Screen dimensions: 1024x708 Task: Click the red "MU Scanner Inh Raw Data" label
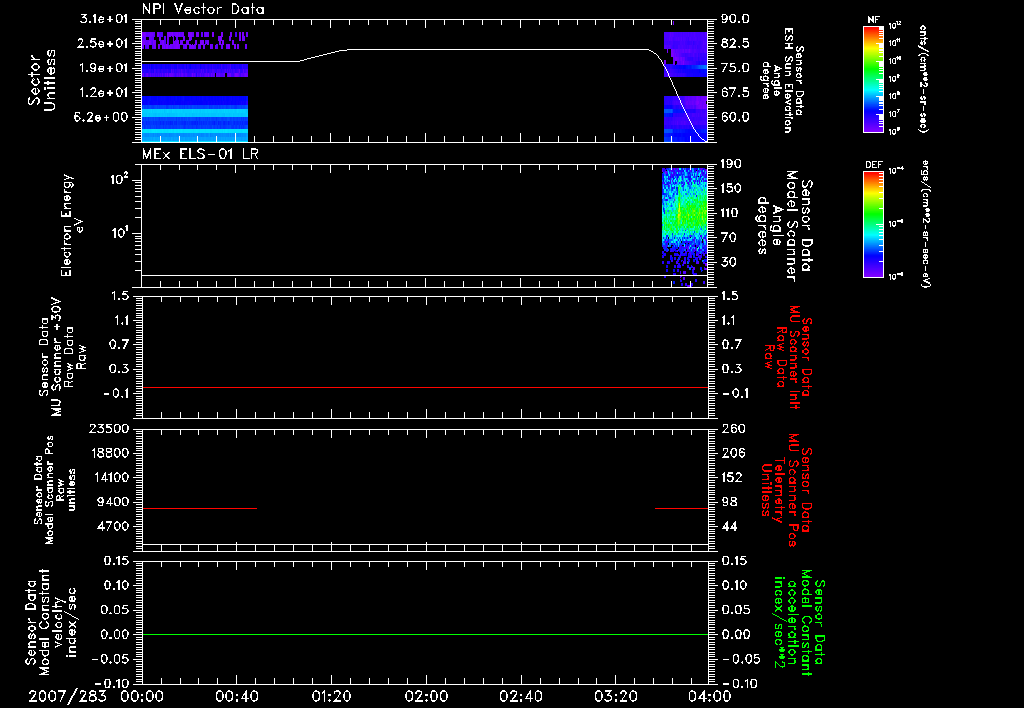click(787, 357)
